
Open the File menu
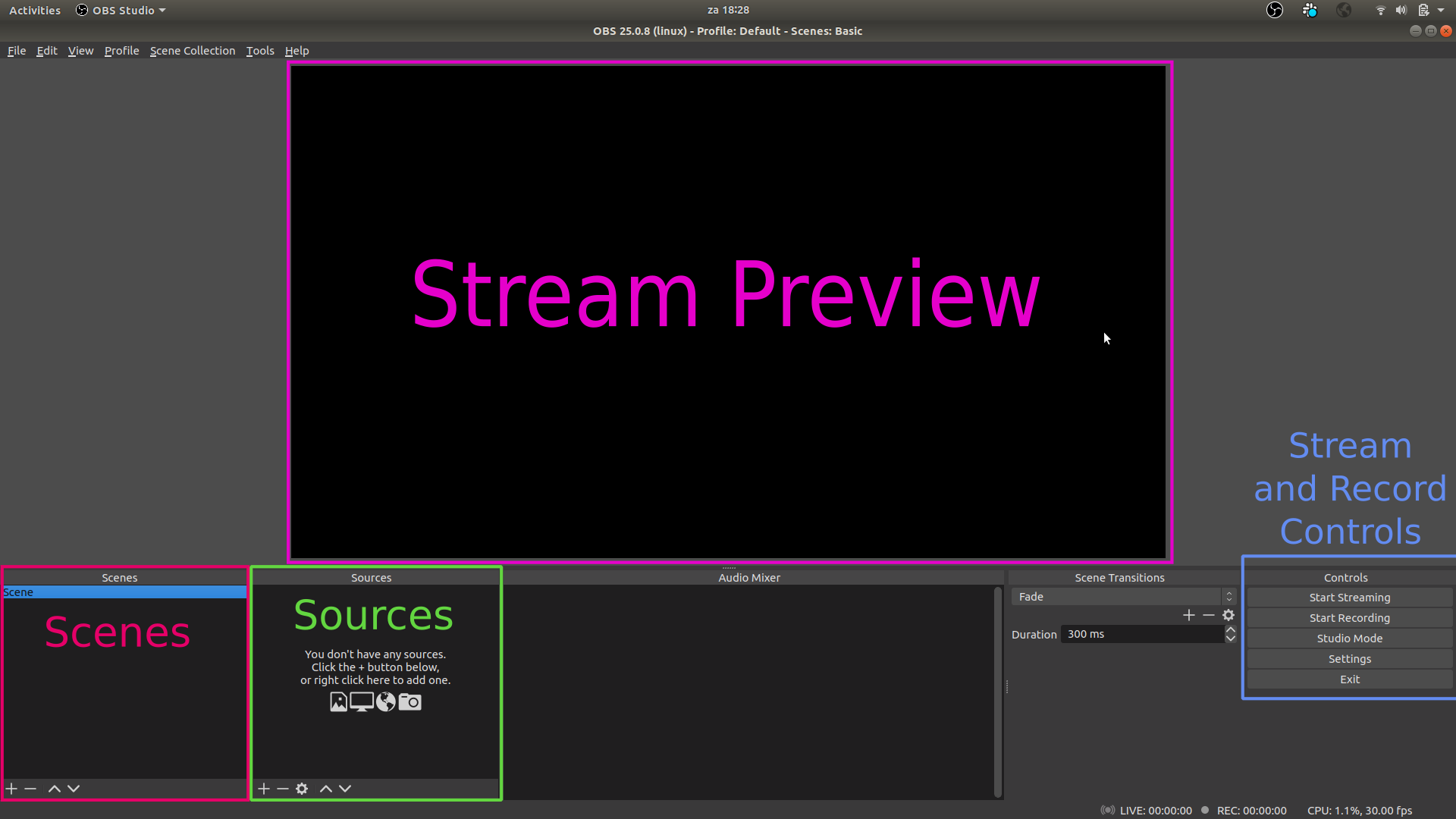(16, 50)
